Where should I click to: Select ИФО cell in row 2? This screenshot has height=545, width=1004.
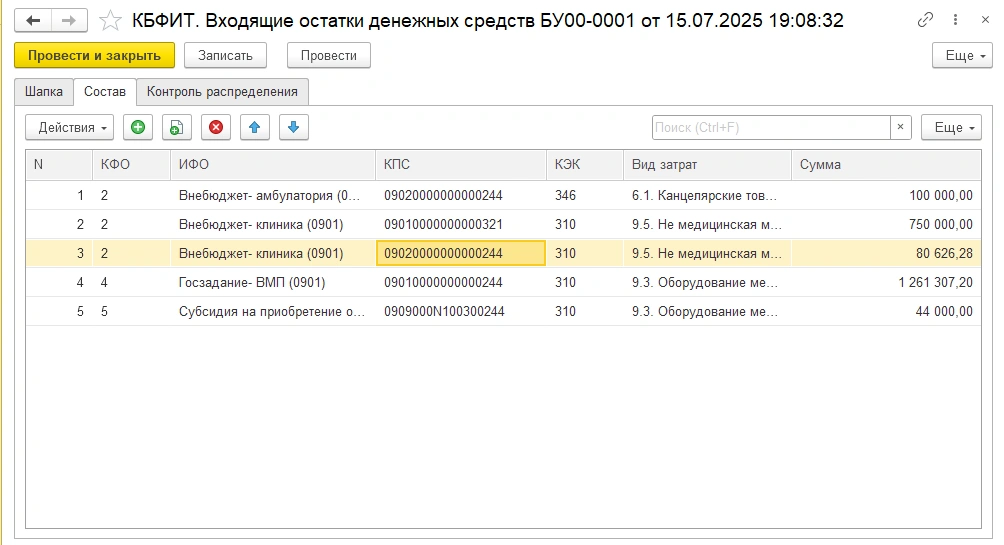(273, 224)
